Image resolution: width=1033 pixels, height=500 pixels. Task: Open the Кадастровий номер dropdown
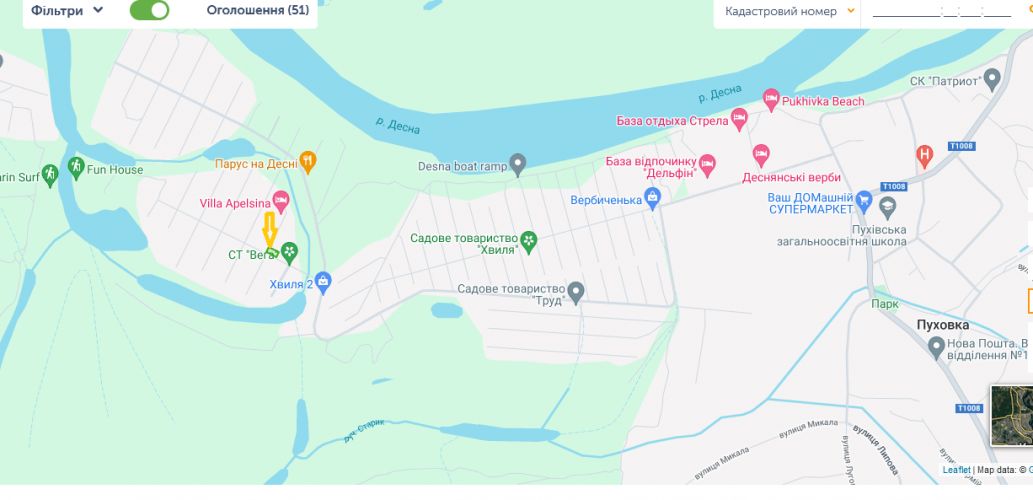(x=788, y=11)
